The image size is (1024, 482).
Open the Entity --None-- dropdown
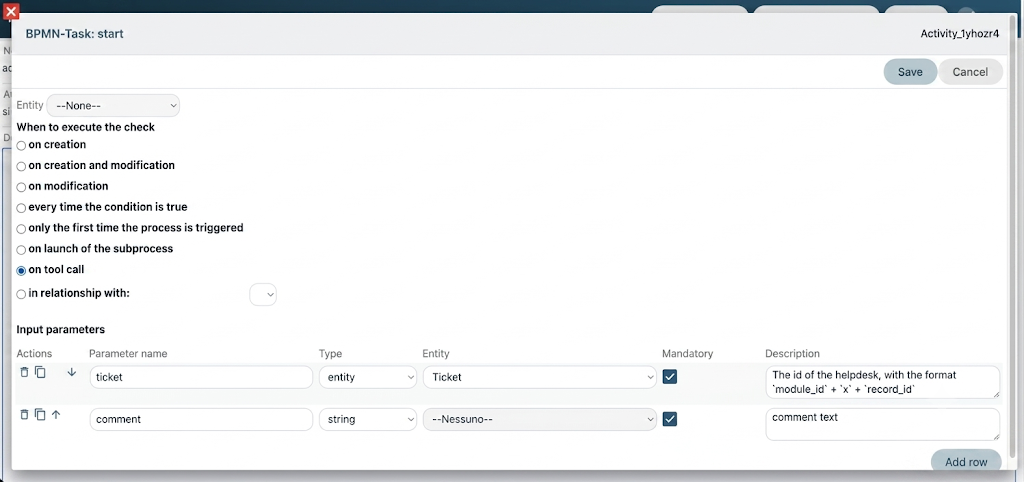tap(113, 106)
